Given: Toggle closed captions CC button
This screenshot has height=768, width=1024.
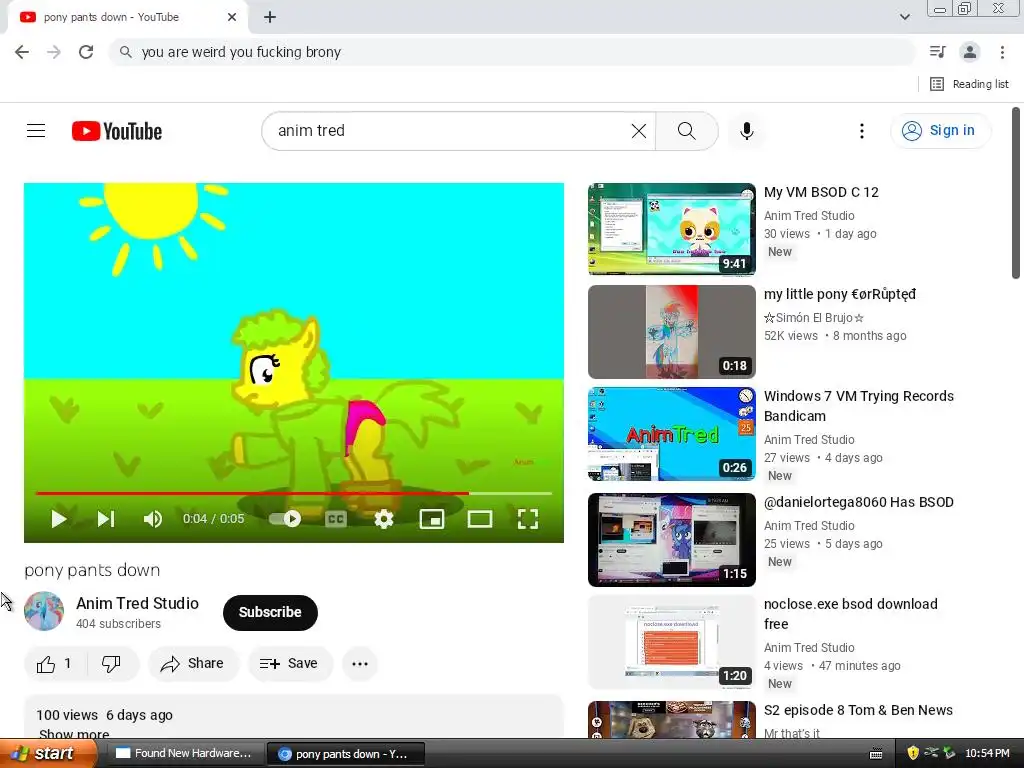Looking at the screenshot, I should click(x=336, y=519).
